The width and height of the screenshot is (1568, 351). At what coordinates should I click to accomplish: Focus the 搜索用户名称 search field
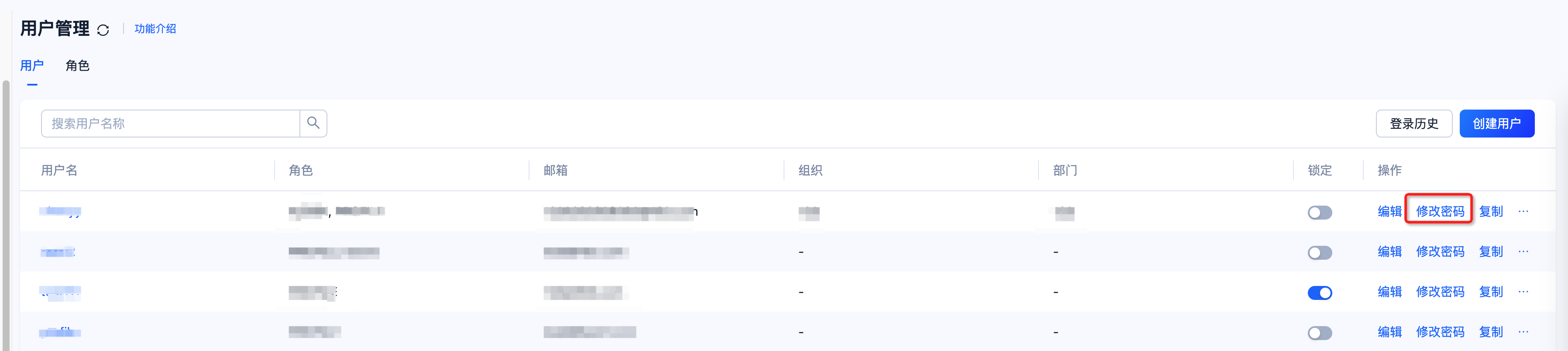click(x=170, y=124)
